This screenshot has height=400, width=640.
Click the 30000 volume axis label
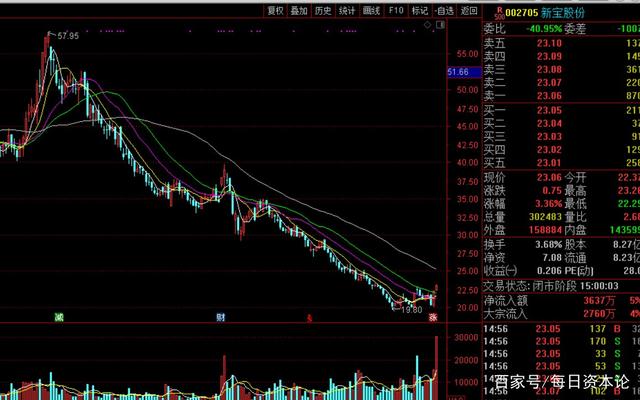[466, 338]
